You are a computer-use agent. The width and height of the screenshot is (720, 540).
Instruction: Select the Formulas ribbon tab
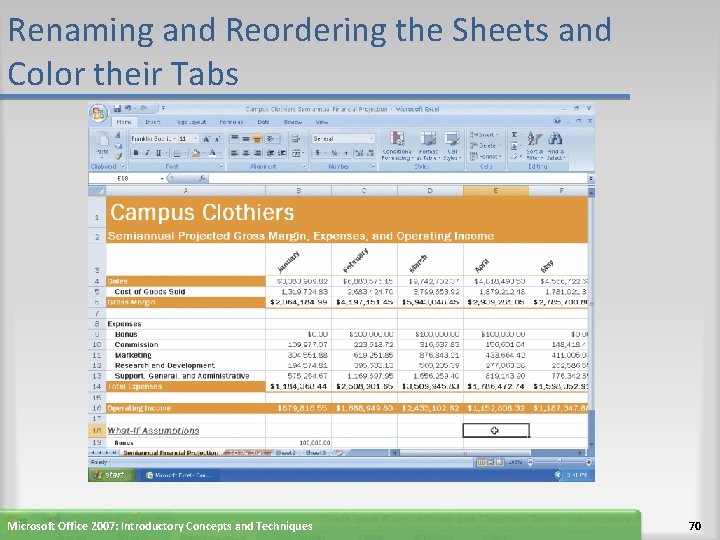pos(231,122)
